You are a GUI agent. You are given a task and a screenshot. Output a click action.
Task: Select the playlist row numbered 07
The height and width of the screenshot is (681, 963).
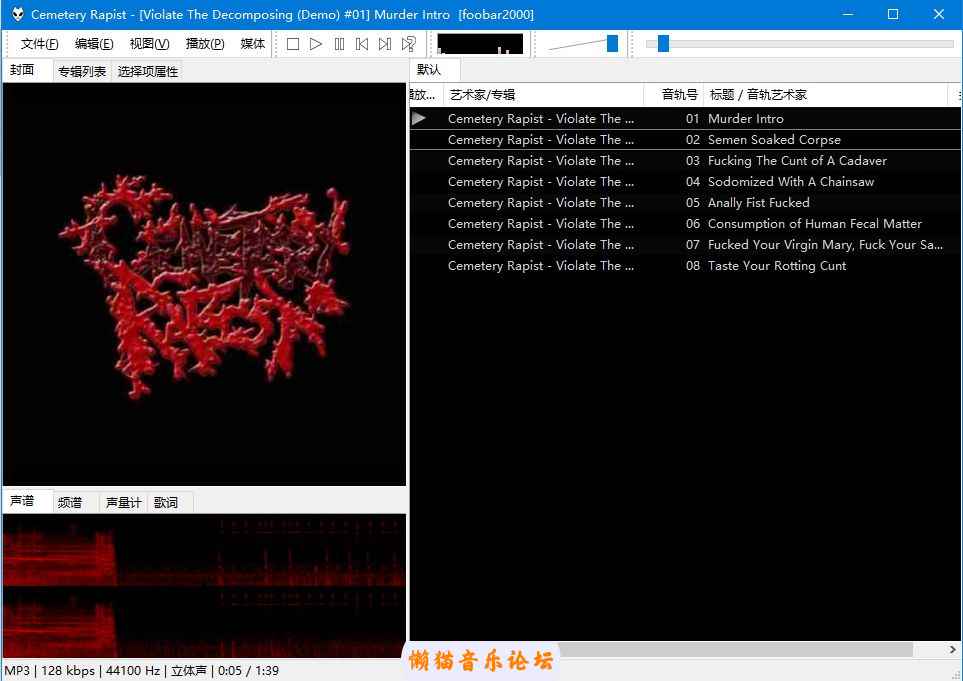tap(685, 244)
